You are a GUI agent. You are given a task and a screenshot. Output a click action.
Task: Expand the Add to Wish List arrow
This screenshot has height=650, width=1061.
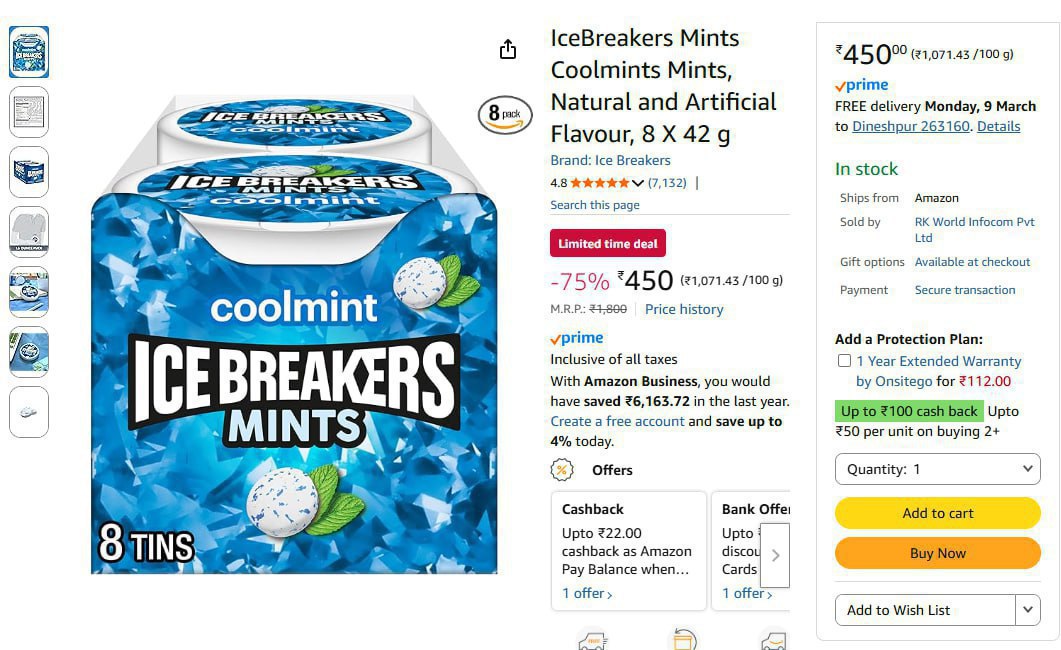point(1028,609)
